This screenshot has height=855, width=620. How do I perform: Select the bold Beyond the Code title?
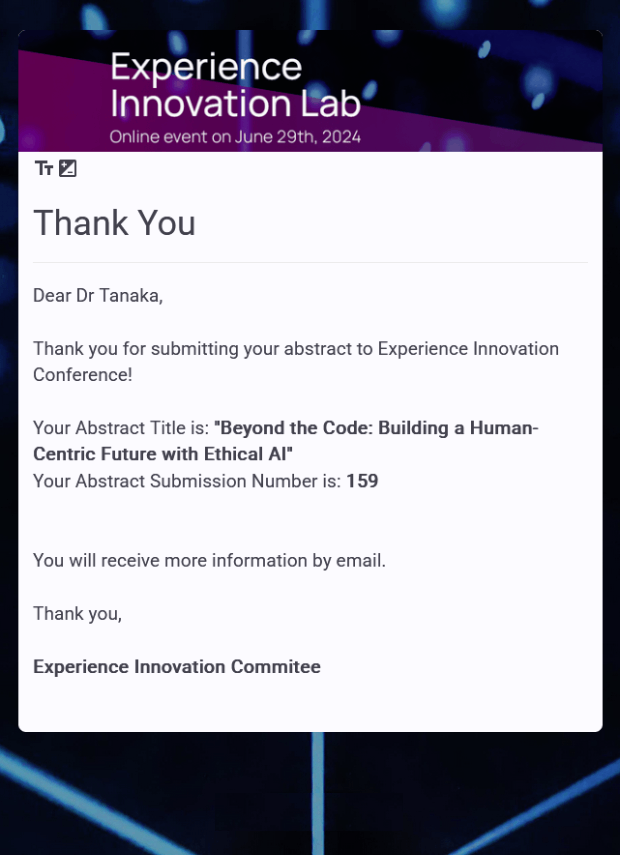pos(286,441)
